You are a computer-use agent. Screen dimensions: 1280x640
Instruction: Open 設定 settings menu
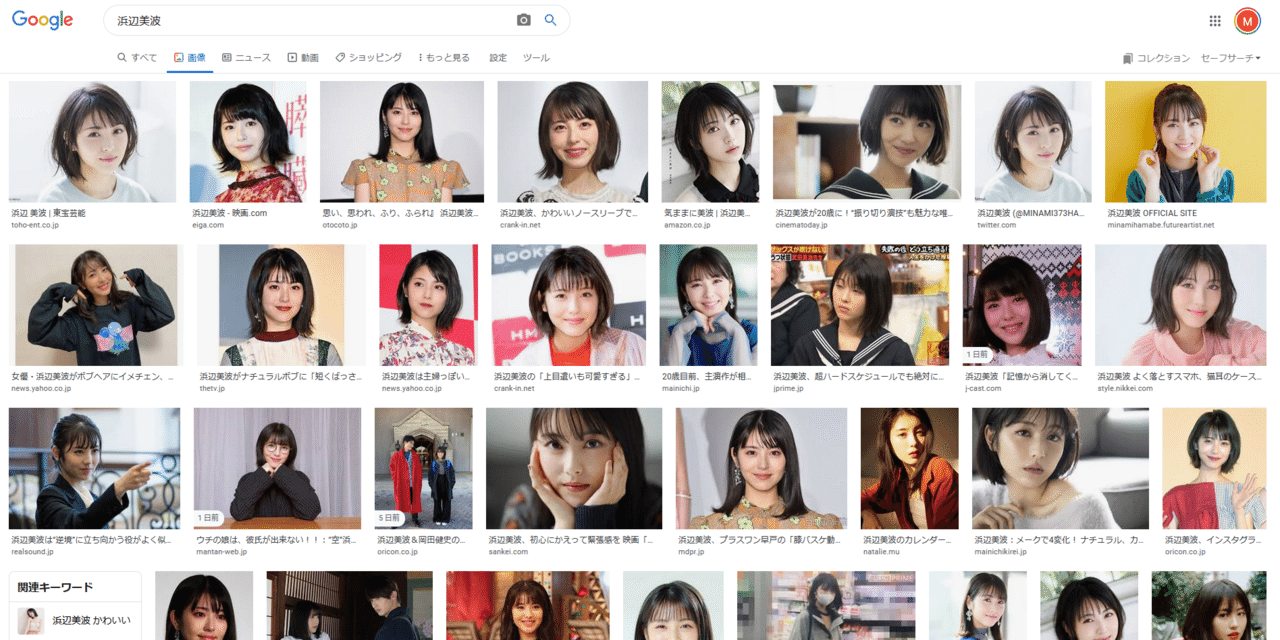[498, 58]
